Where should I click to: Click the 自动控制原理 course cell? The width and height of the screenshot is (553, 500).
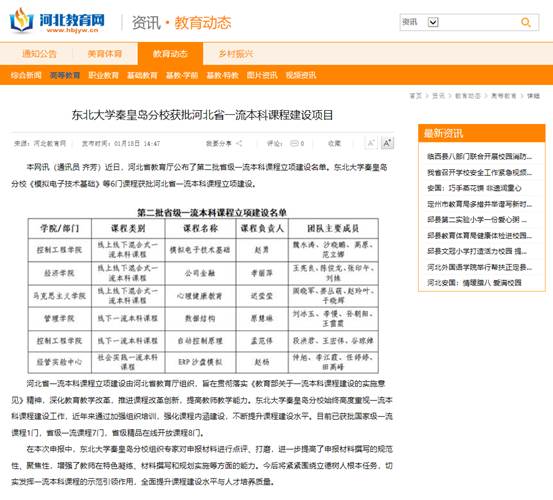tap(200, 341)
